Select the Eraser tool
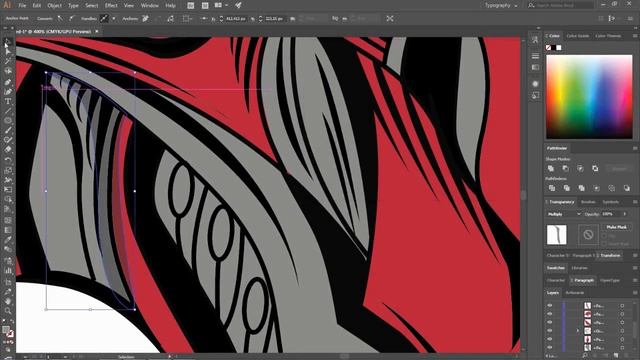Image resolution: width=640 pixels, height=360 pixels. (x=8, y=150)
